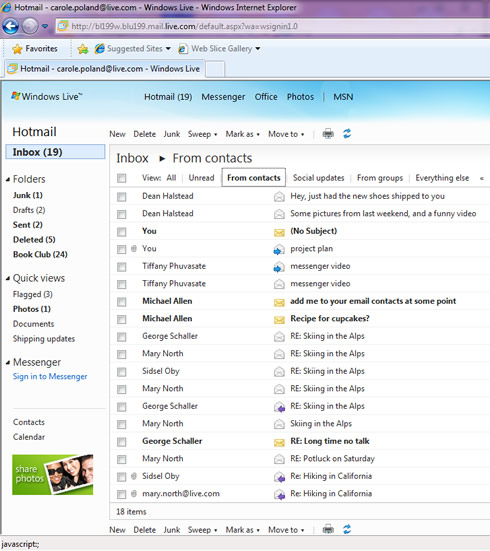Switch to From groups view
Image resolution: width=490 pixels, height=551 pixels.
pos(380,178)
